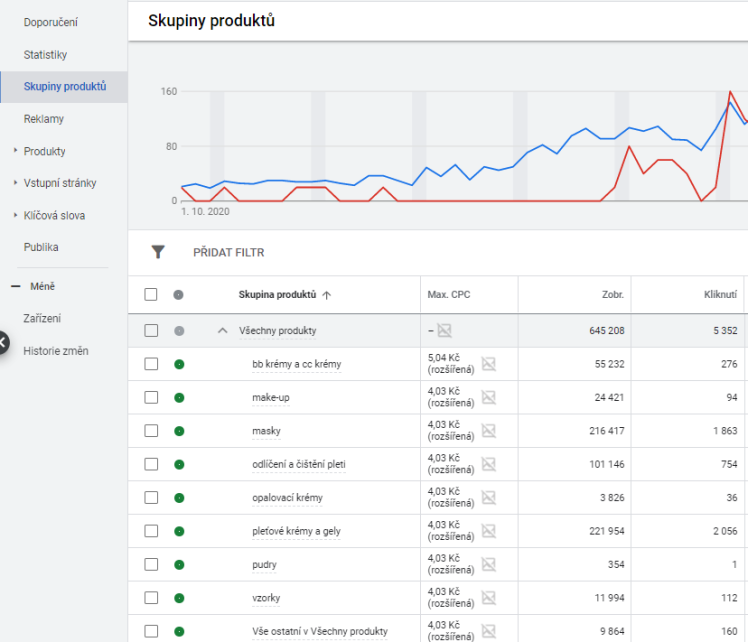Go to Historie změn page
Viewport: 748px width, 642px height.
[56, 351]
